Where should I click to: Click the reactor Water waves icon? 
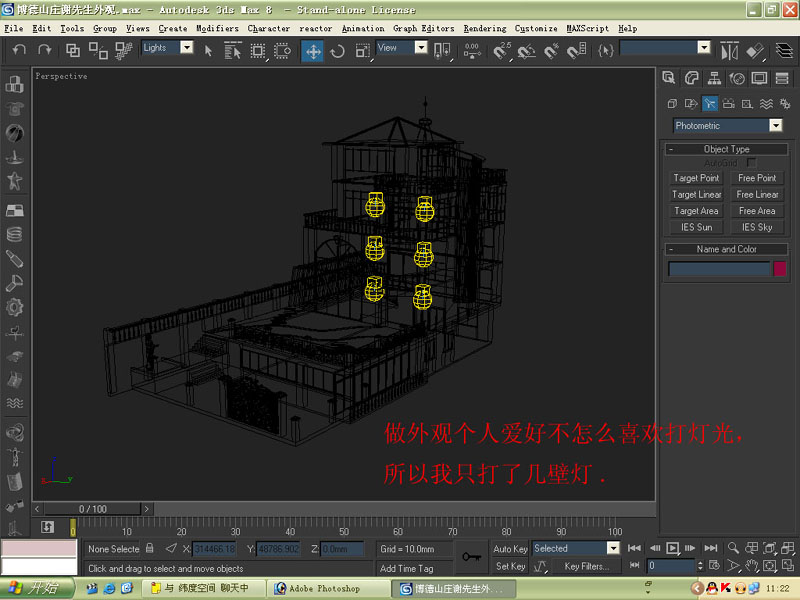pyautogui.click(x=14, y=403)
